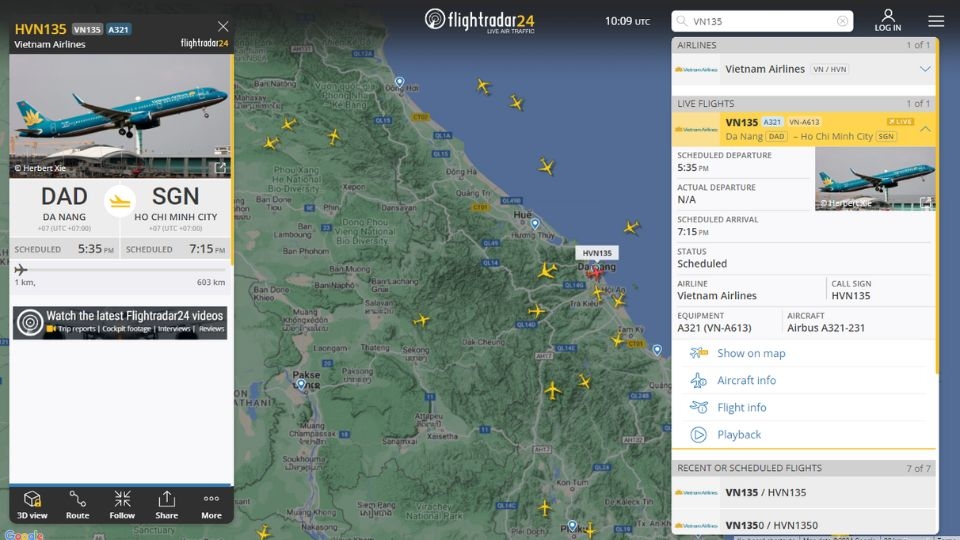
Task: Click the landing status icon between airports
Action: pyautogui.click(x=120, y=201)
